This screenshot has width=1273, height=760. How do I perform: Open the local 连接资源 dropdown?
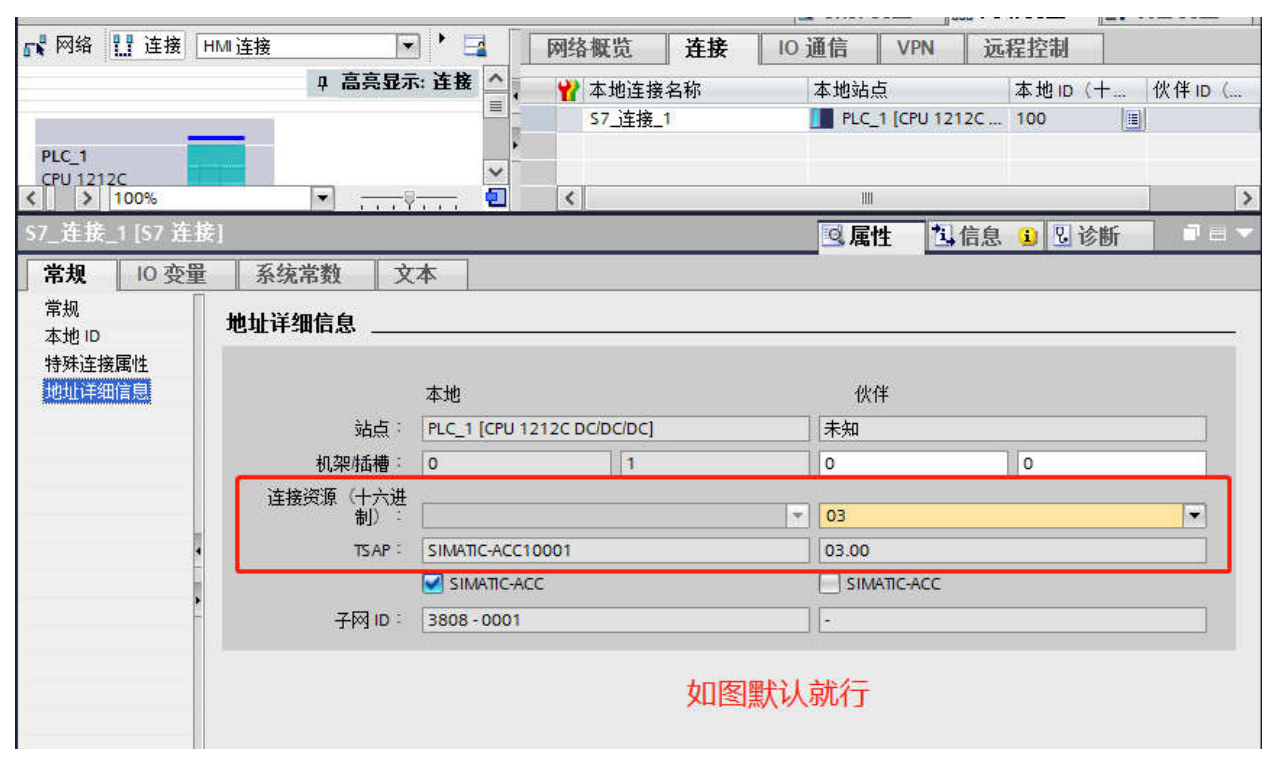click(x=797, y=516)
